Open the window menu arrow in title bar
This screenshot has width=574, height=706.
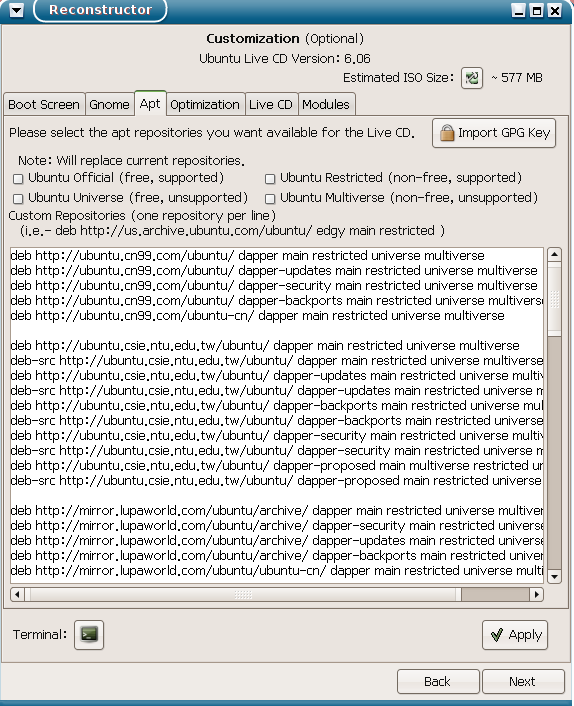pos(17,10)
